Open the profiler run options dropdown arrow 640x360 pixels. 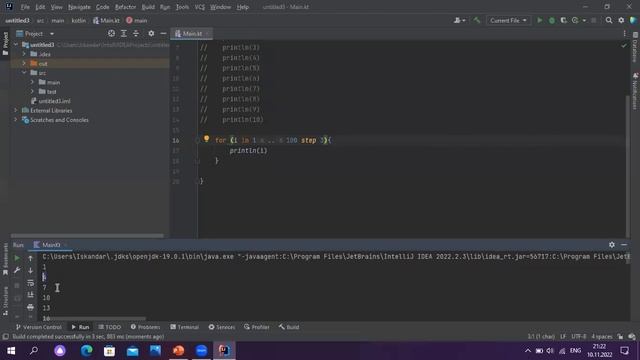point(584,20)
